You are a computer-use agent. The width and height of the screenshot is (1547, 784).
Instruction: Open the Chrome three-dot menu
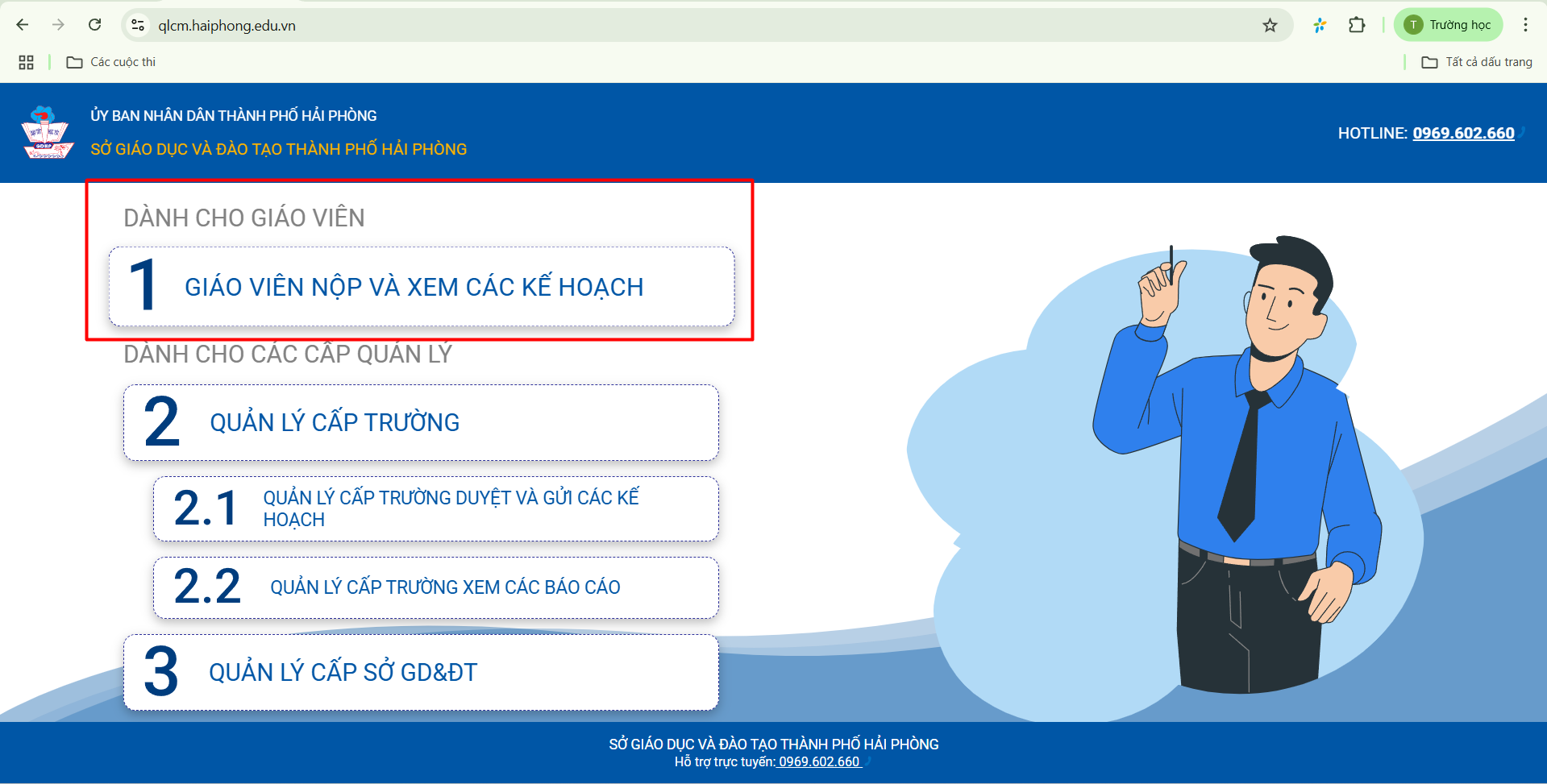pos(1525,25)
